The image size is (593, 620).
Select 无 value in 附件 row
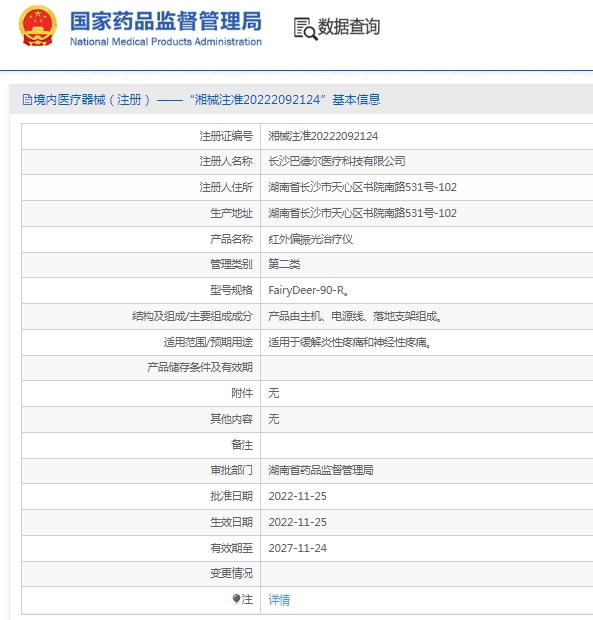(274, 393)
